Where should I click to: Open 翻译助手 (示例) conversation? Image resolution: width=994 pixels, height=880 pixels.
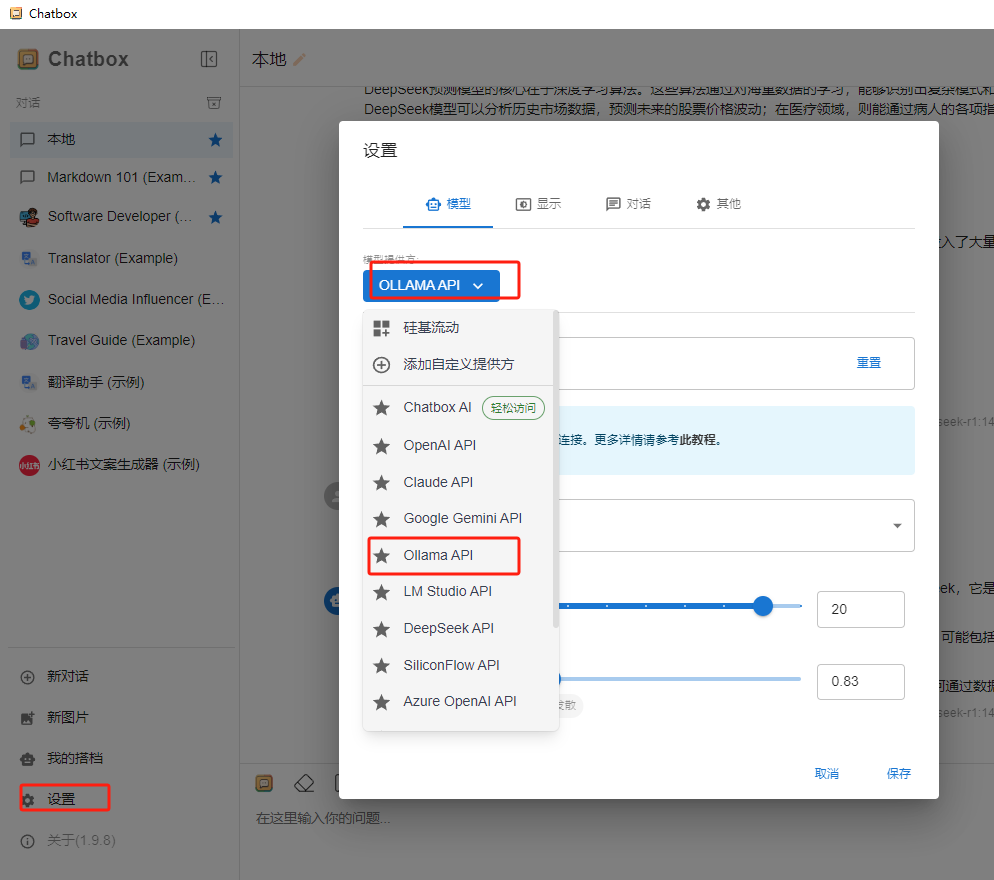[121, 382]
